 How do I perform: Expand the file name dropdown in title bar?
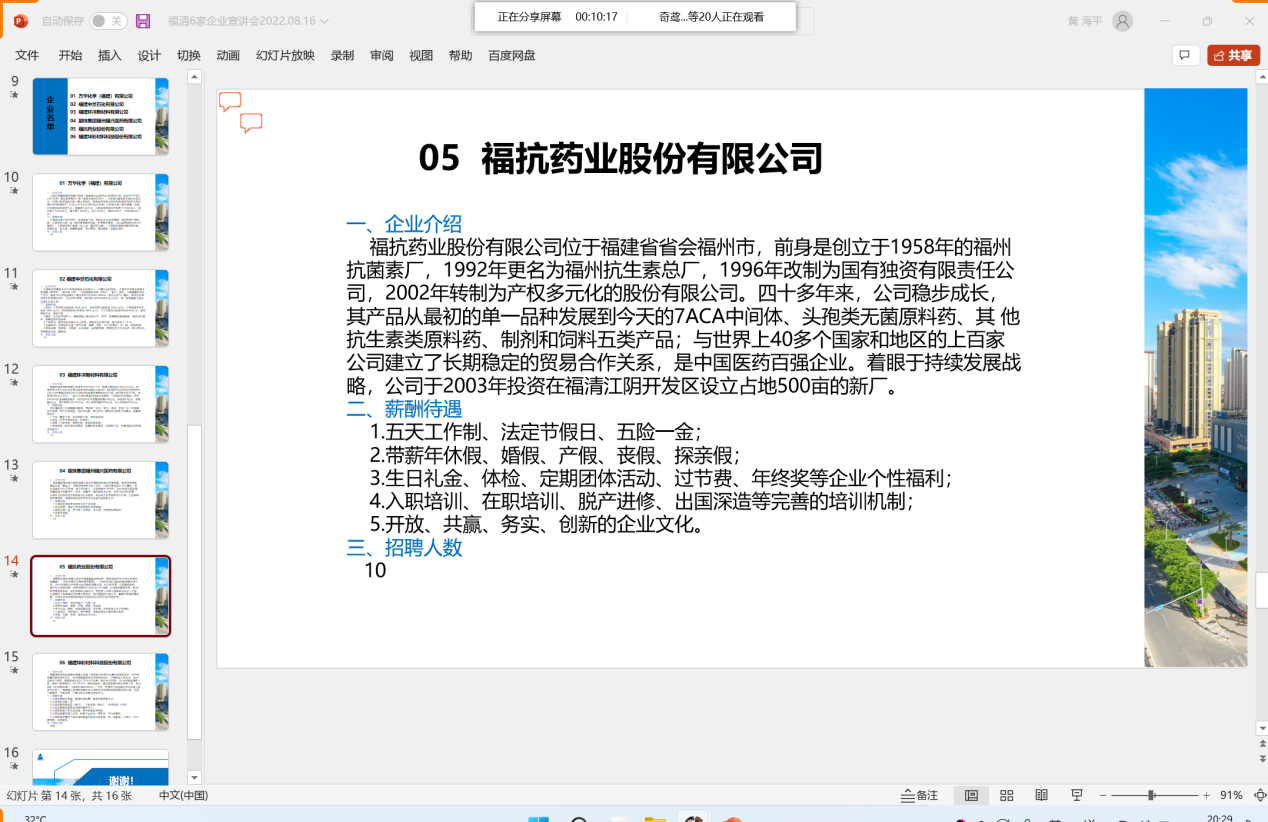click(323, 21)
